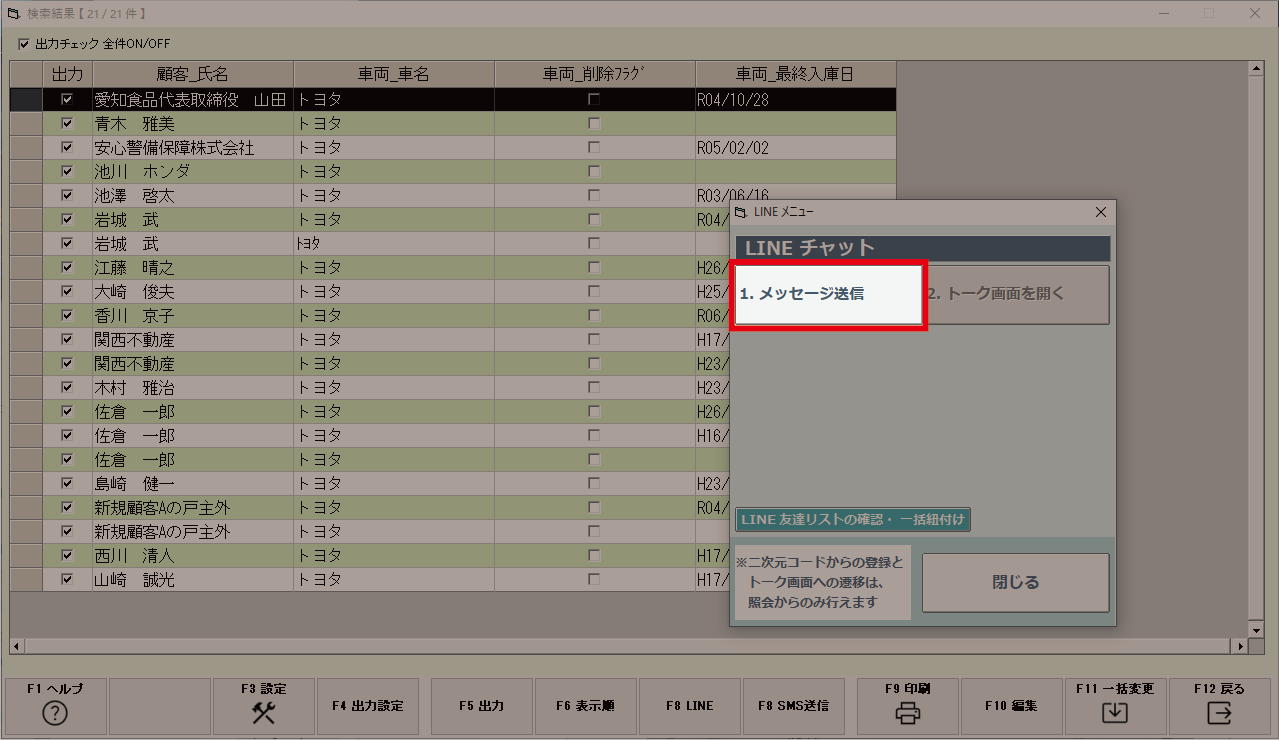This screenshot has height=740, width=1279.
Task: Check 削除フラグ for 青木 雅美 row
Action: click(594, 124)
